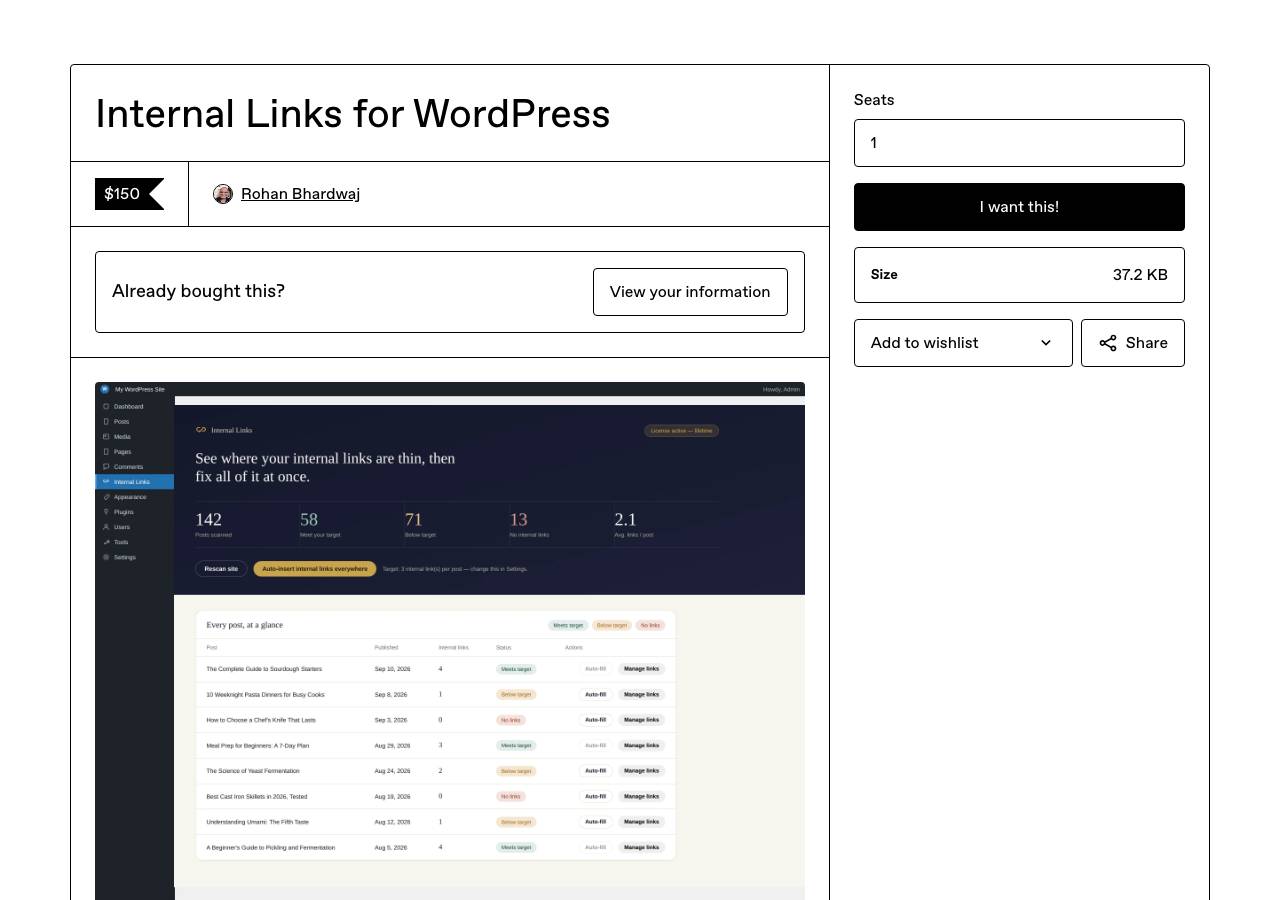This screenshot has height=900, width=1280.
Task: Click Rohan Bhardwaj's avatar image
Action: pos(223,194)
